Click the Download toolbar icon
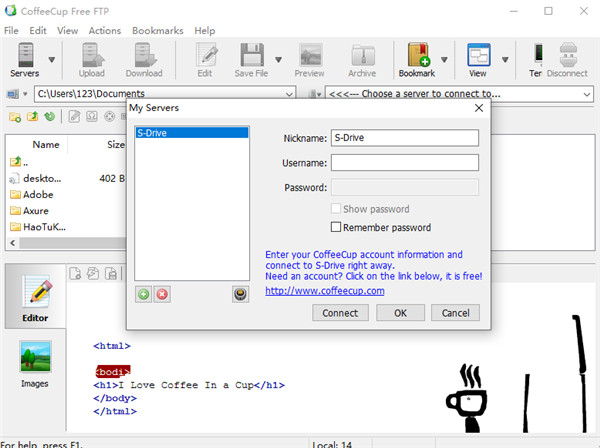This screenshot has height=448, width=600. tap(144, 59)
